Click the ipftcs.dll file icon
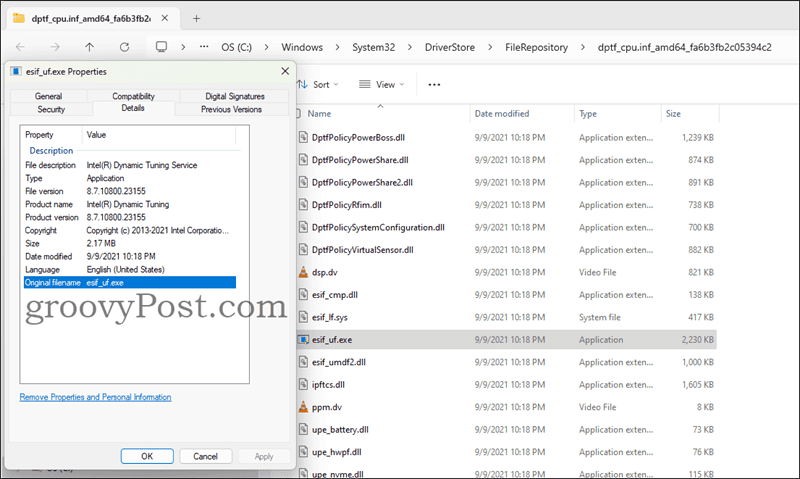This screenshot has height=479, width=800. pos(303,384)
